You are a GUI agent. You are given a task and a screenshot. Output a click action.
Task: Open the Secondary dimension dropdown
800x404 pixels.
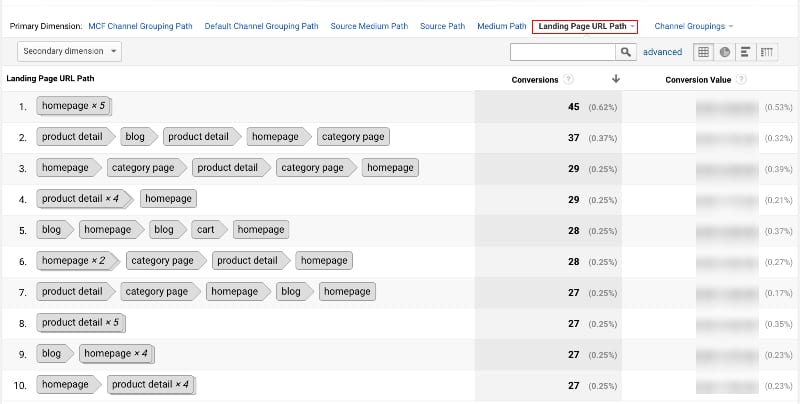(x=69, y=51)
